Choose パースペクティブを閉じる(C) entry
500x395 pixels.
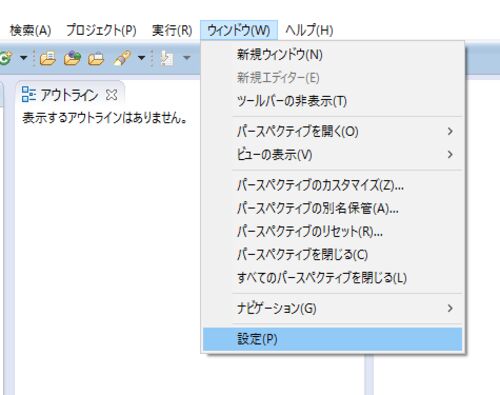tap(332, 255)
